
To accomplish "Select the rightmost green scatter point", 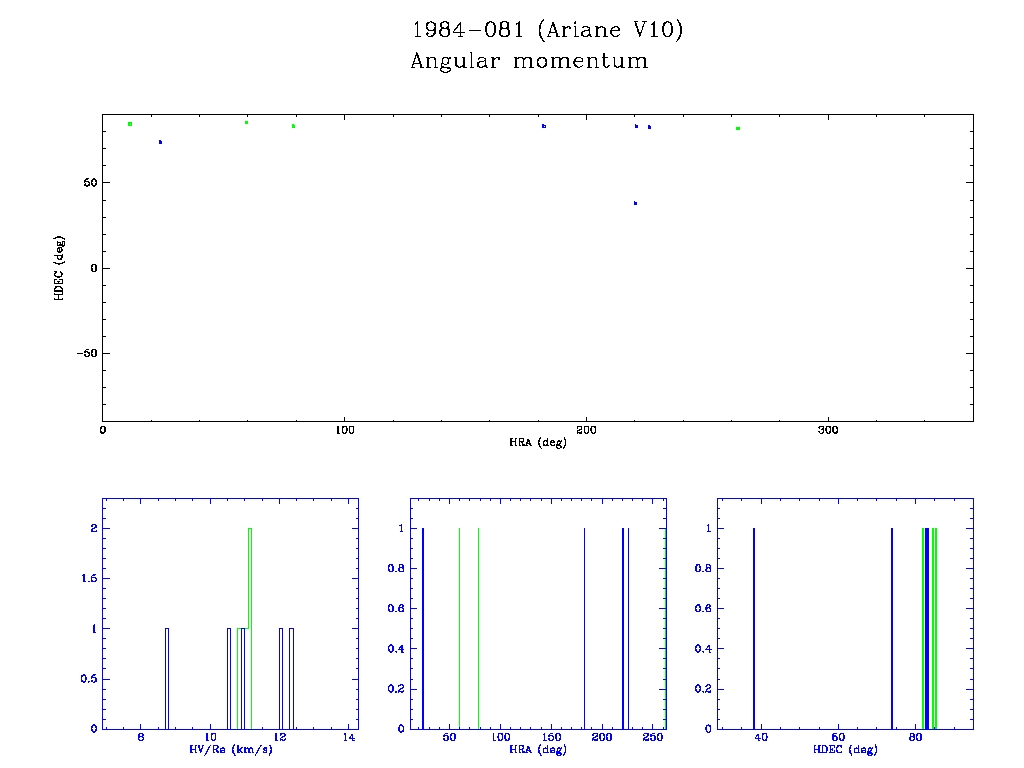I will click(x=738, y=128).
